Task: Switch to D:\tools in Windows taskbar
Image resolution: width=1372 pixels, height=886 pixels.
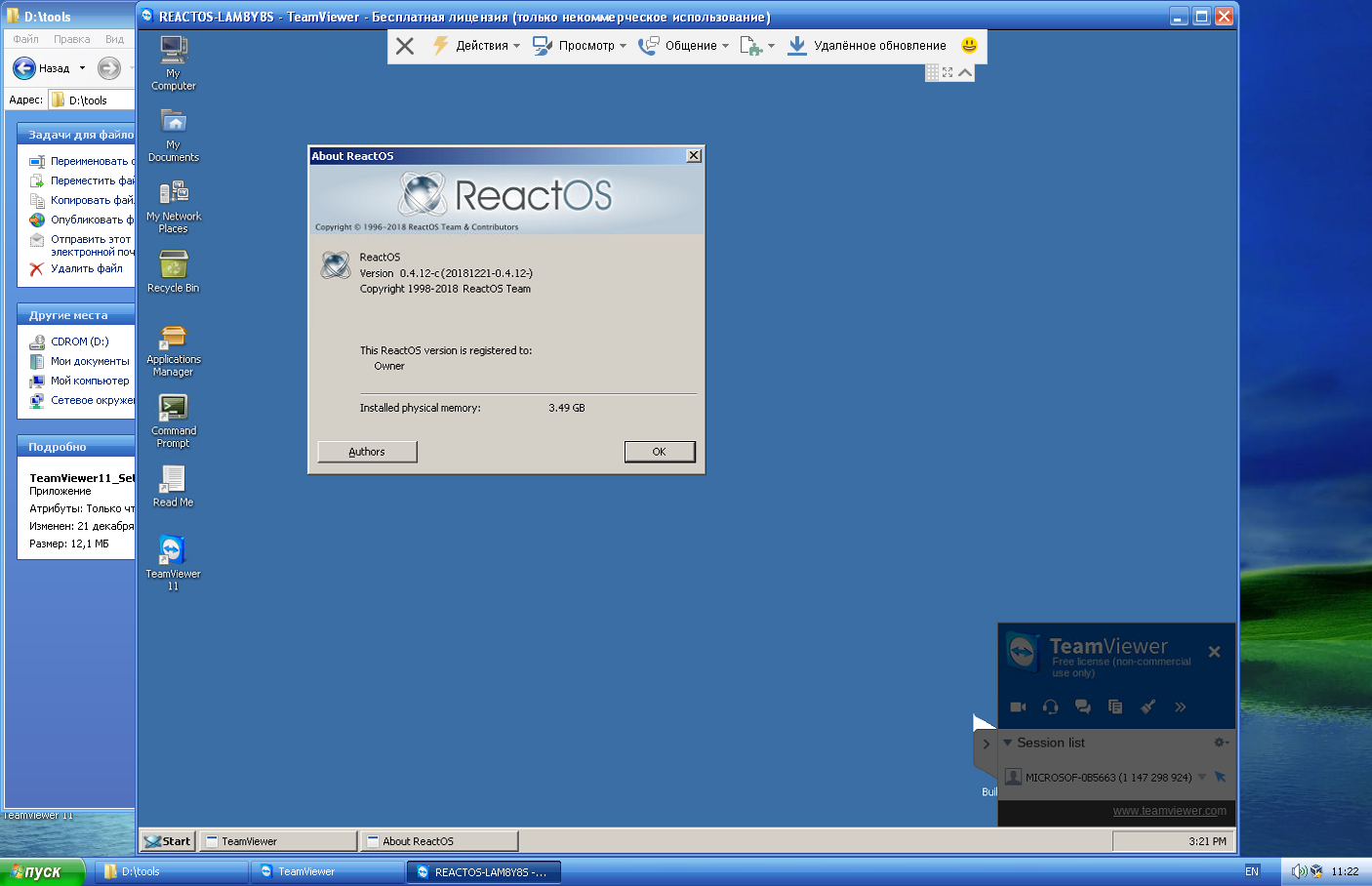Action: point(173,871)
